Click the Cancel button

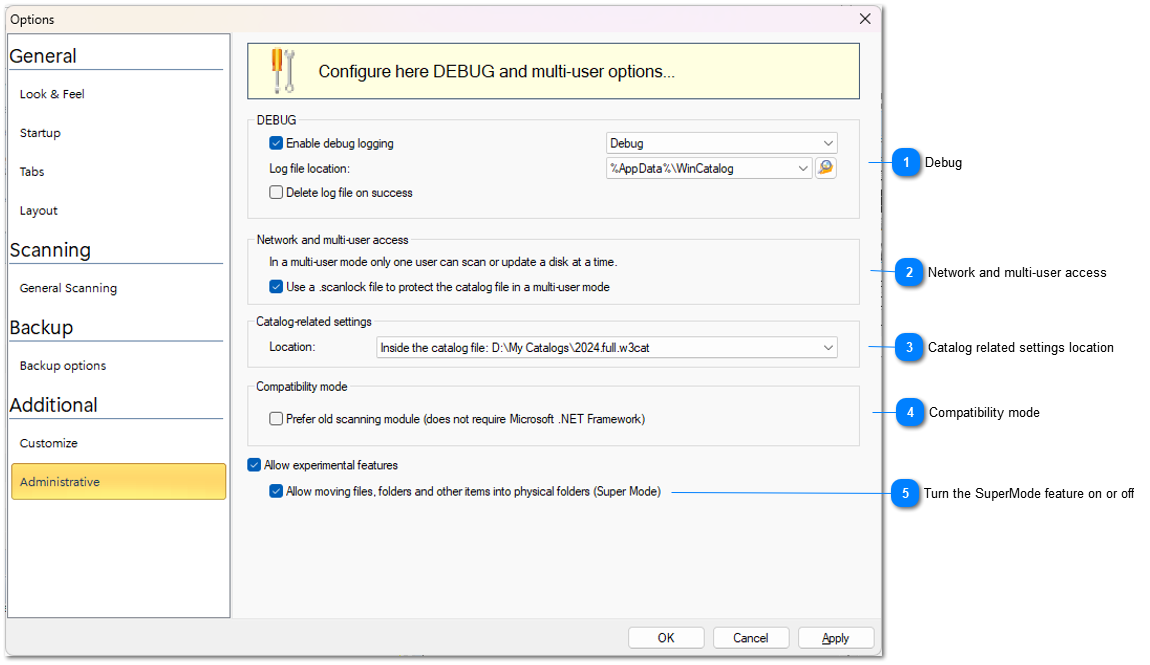click(750, 638)
